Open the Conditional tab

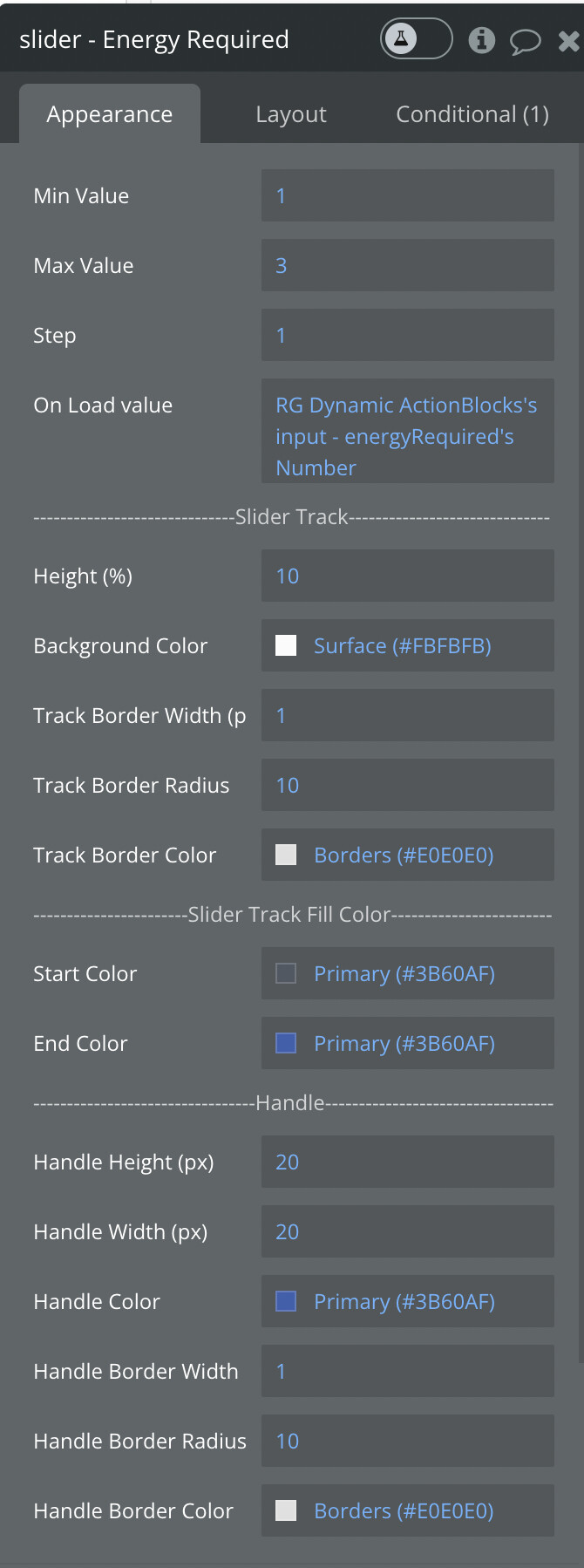pyautogui.click(x=472, y=113)
